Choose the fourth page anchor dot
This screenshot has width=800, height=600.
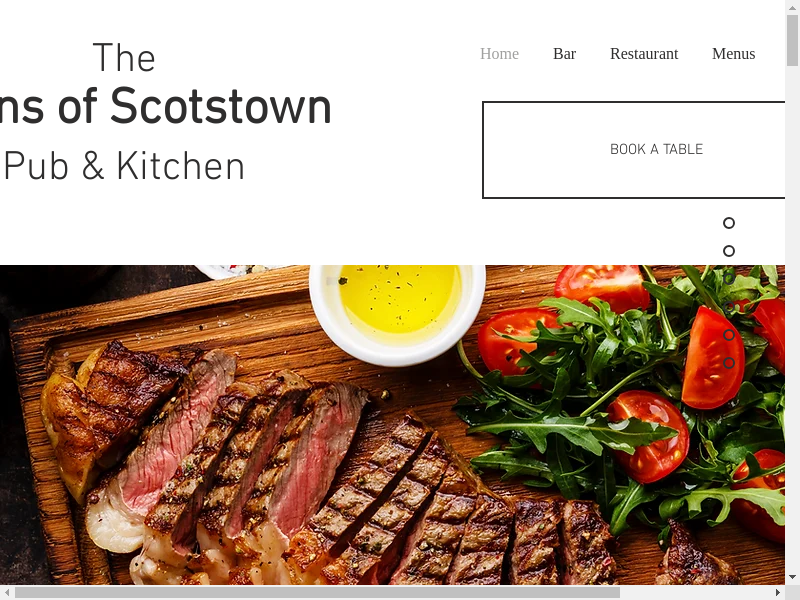point(729,307)
